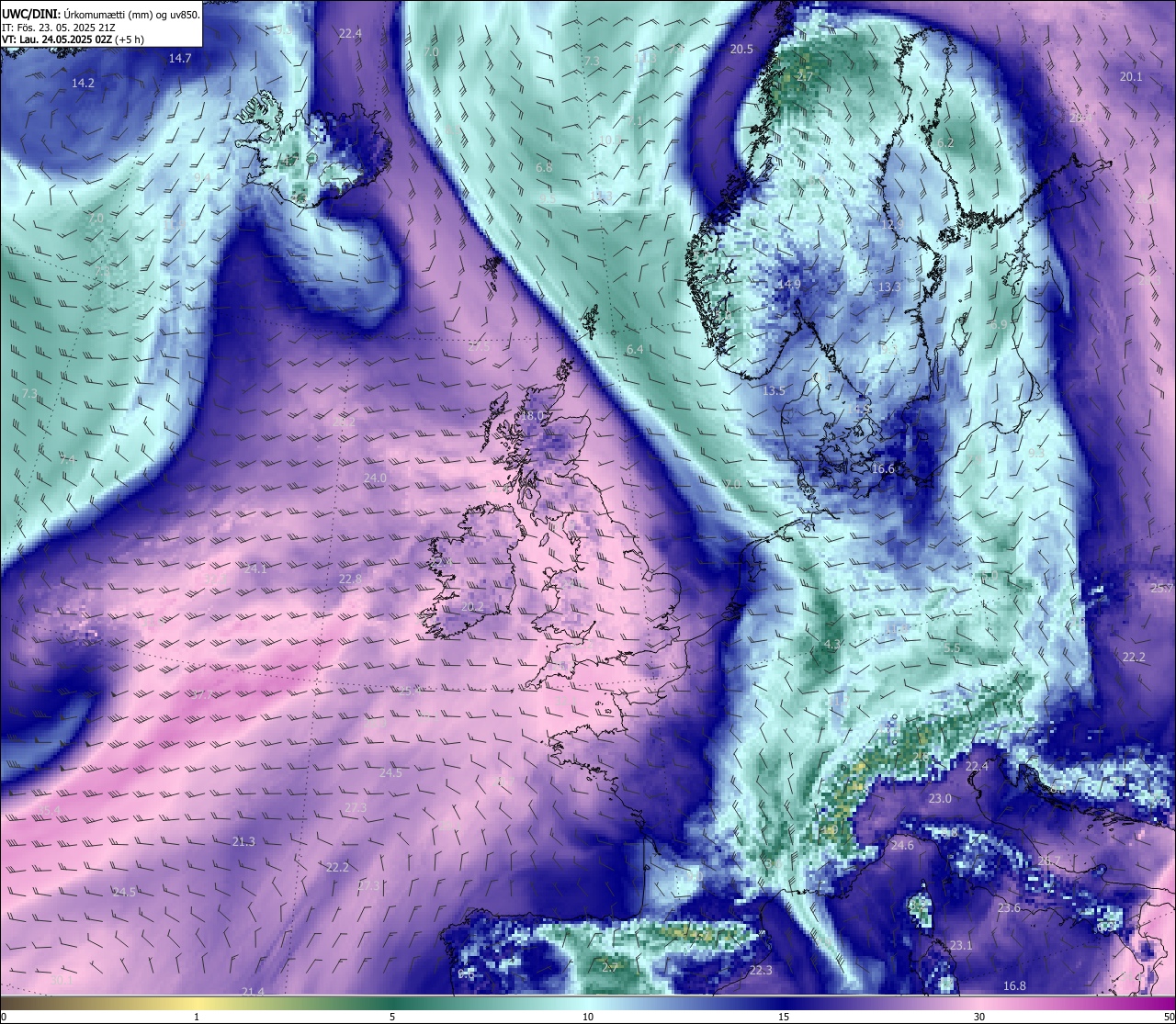Click the 25.7 value label
The image size is (1176, 1024).
click(1162, 588)
